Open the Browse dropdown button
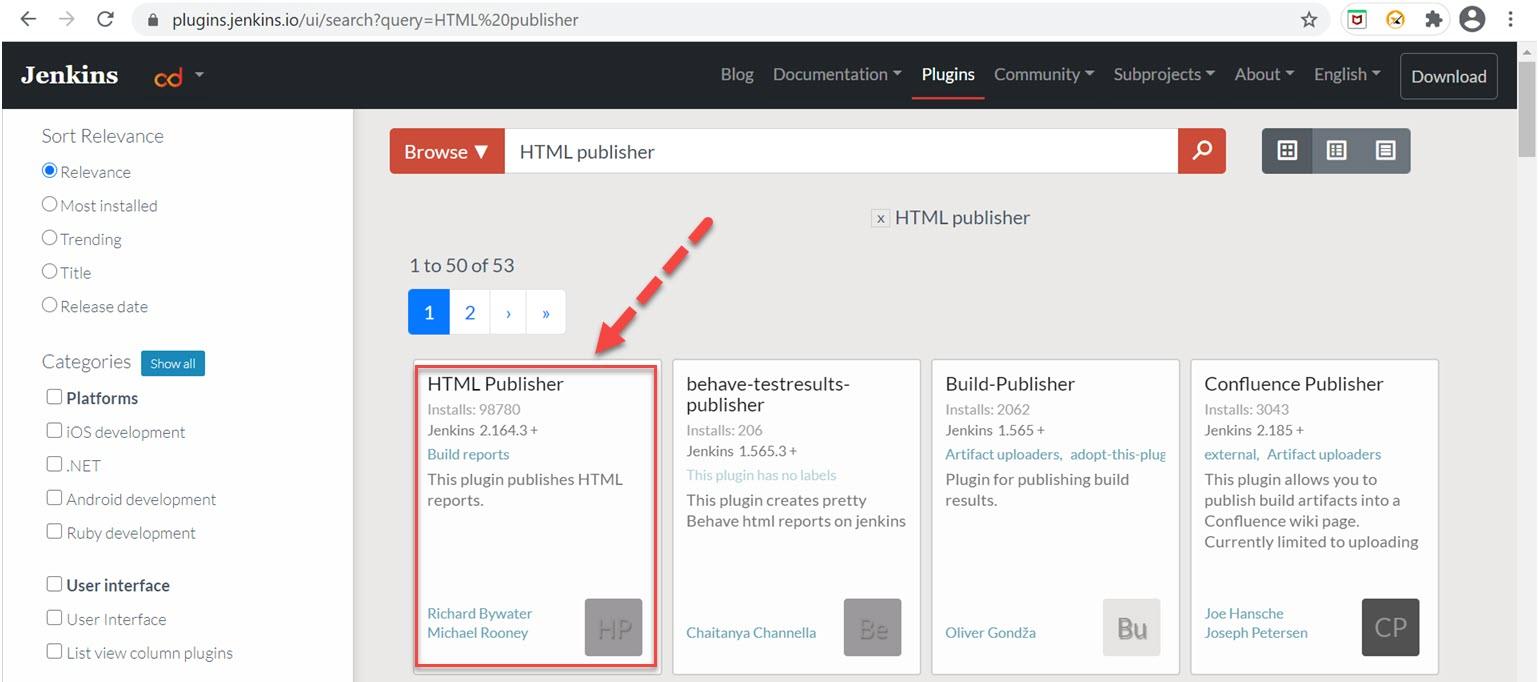 (x=447, y=151)
